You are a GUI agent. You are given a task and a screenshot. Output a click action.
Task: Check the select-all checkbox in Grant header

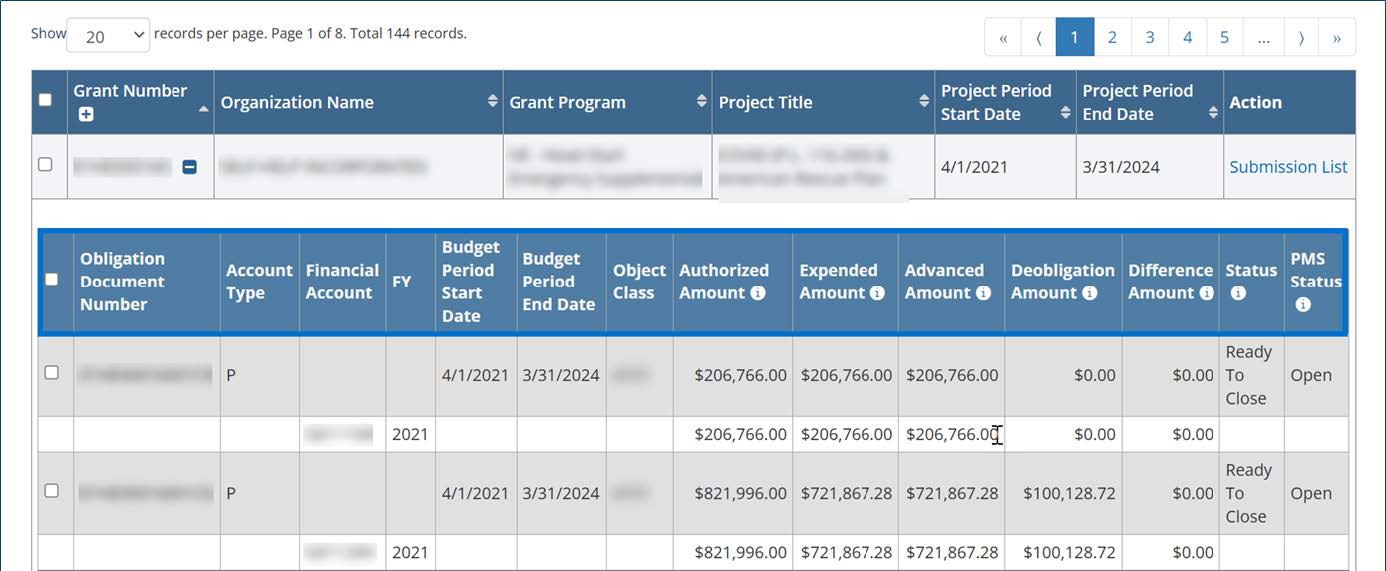click(x=45, y=100)
